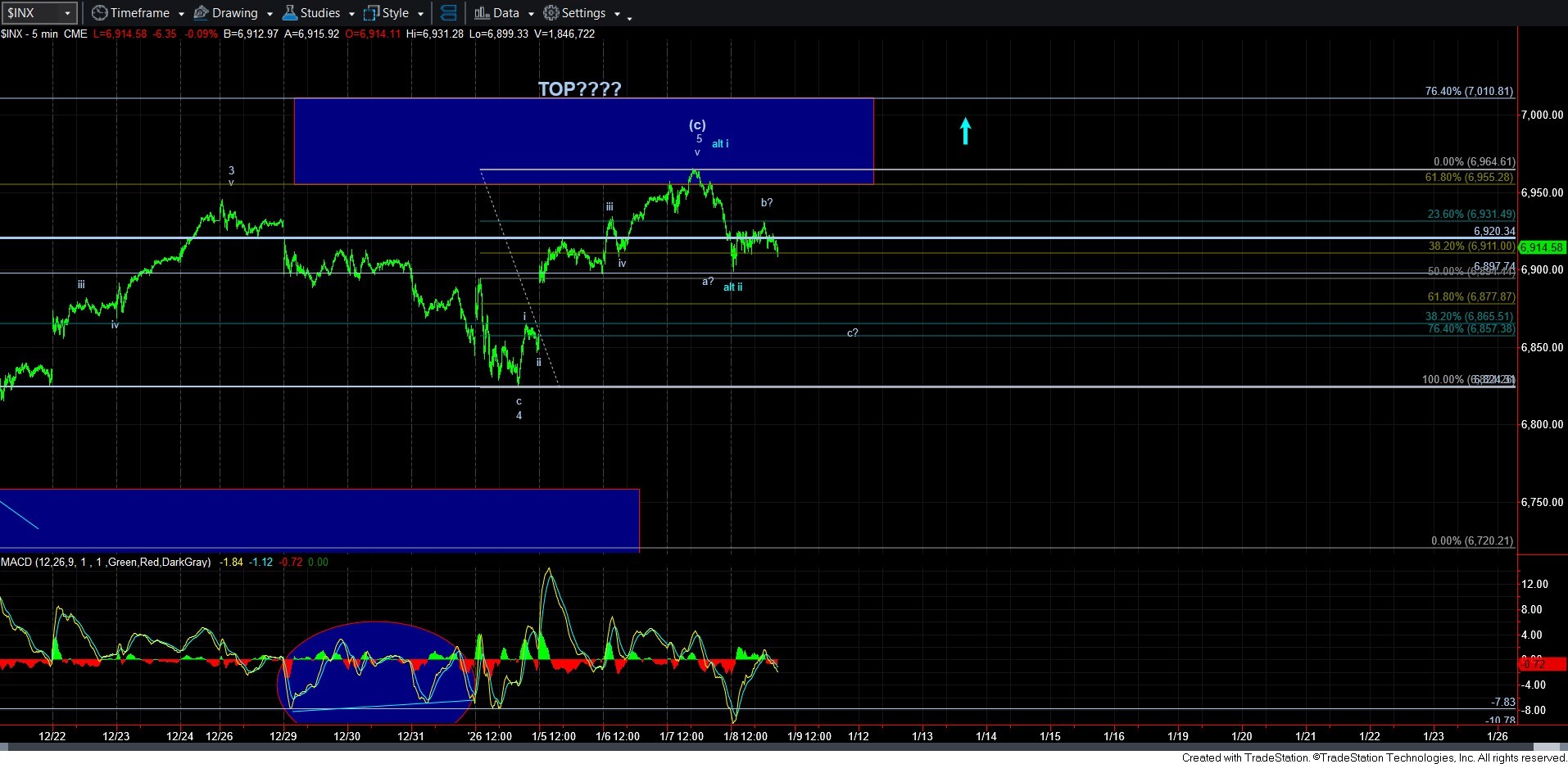This screenshot has height=764, width=1568.
Task: Expand the Timeframe dropdown arrow
Action: [182, 12]
